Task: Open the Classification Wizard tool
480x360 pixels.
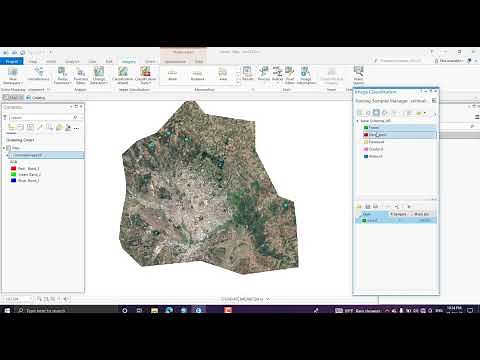Action: [x=123, y=75]
